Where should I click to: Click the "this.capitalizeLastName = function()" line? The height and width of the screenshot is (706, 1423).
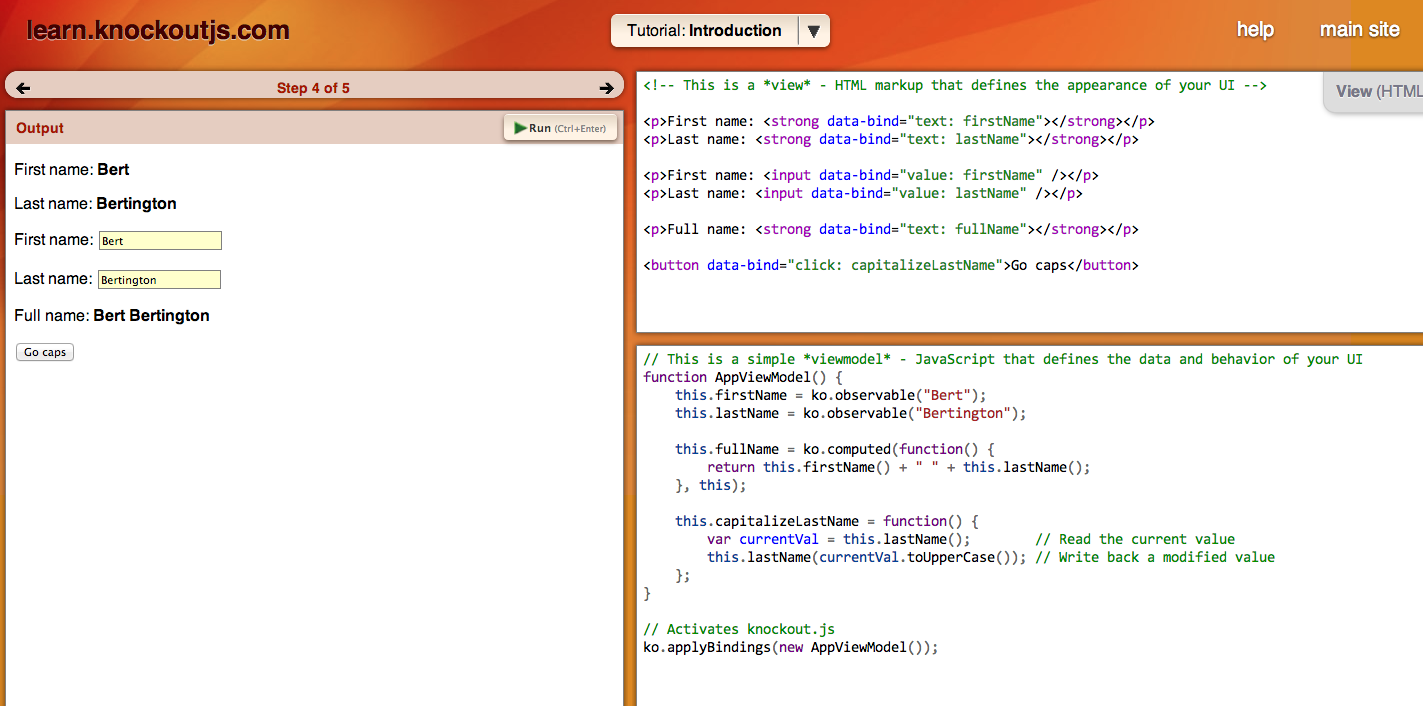point(827,522)
